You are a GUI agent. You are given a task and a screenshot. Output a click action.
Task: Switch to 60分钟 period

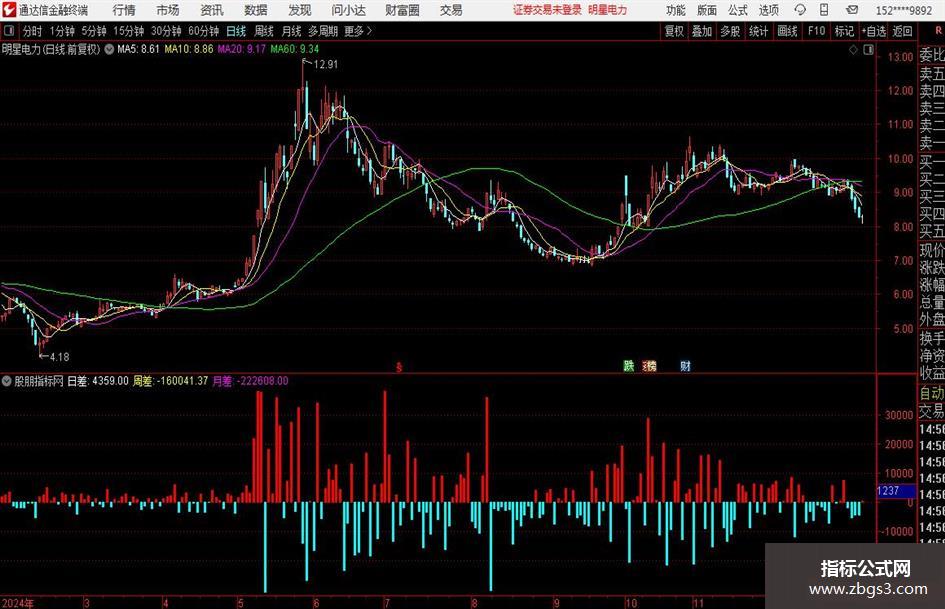coord(204,31)
